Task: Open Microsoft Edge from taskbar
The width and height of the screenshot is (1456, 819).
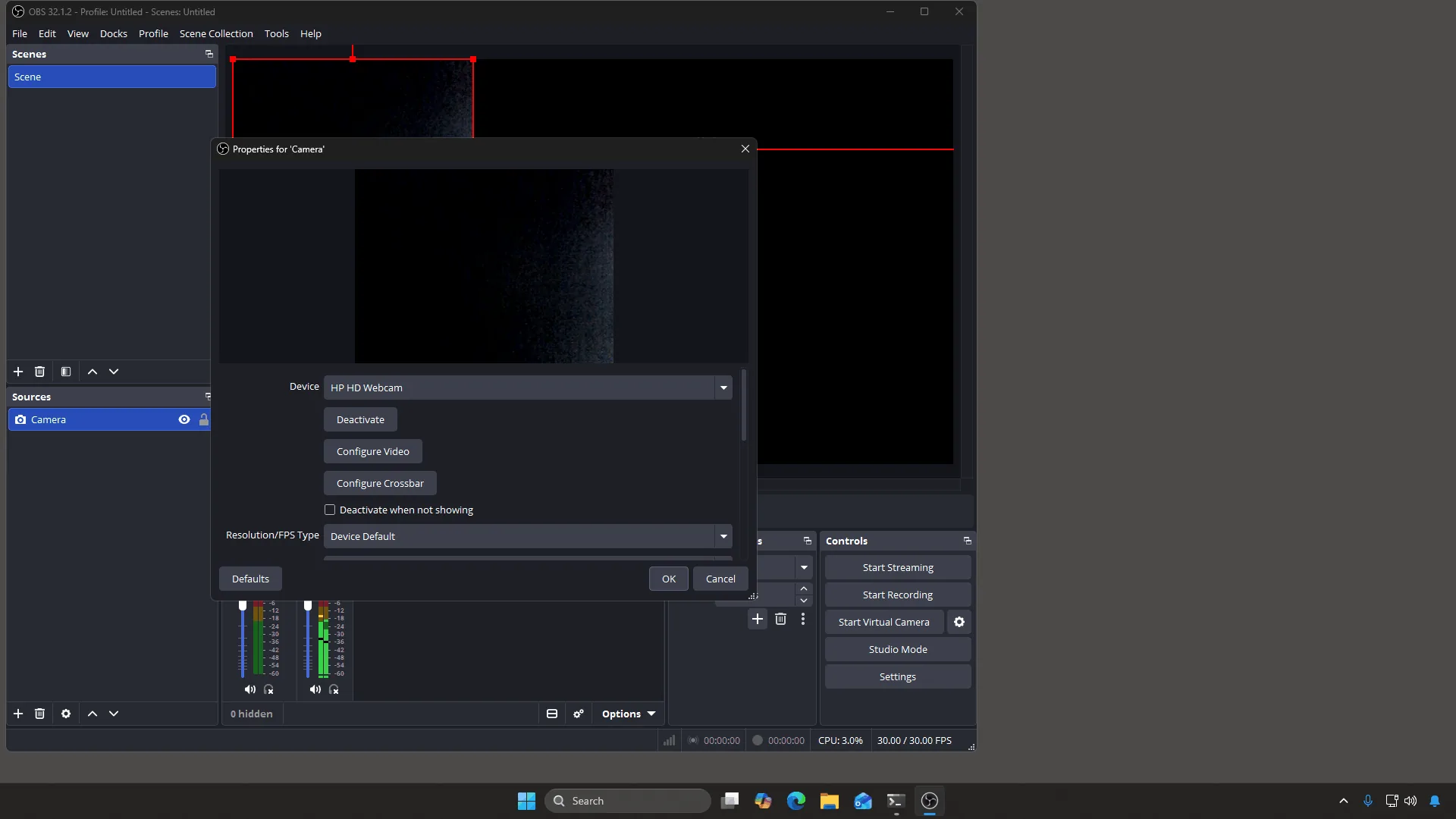Action: tap(796, 801)
